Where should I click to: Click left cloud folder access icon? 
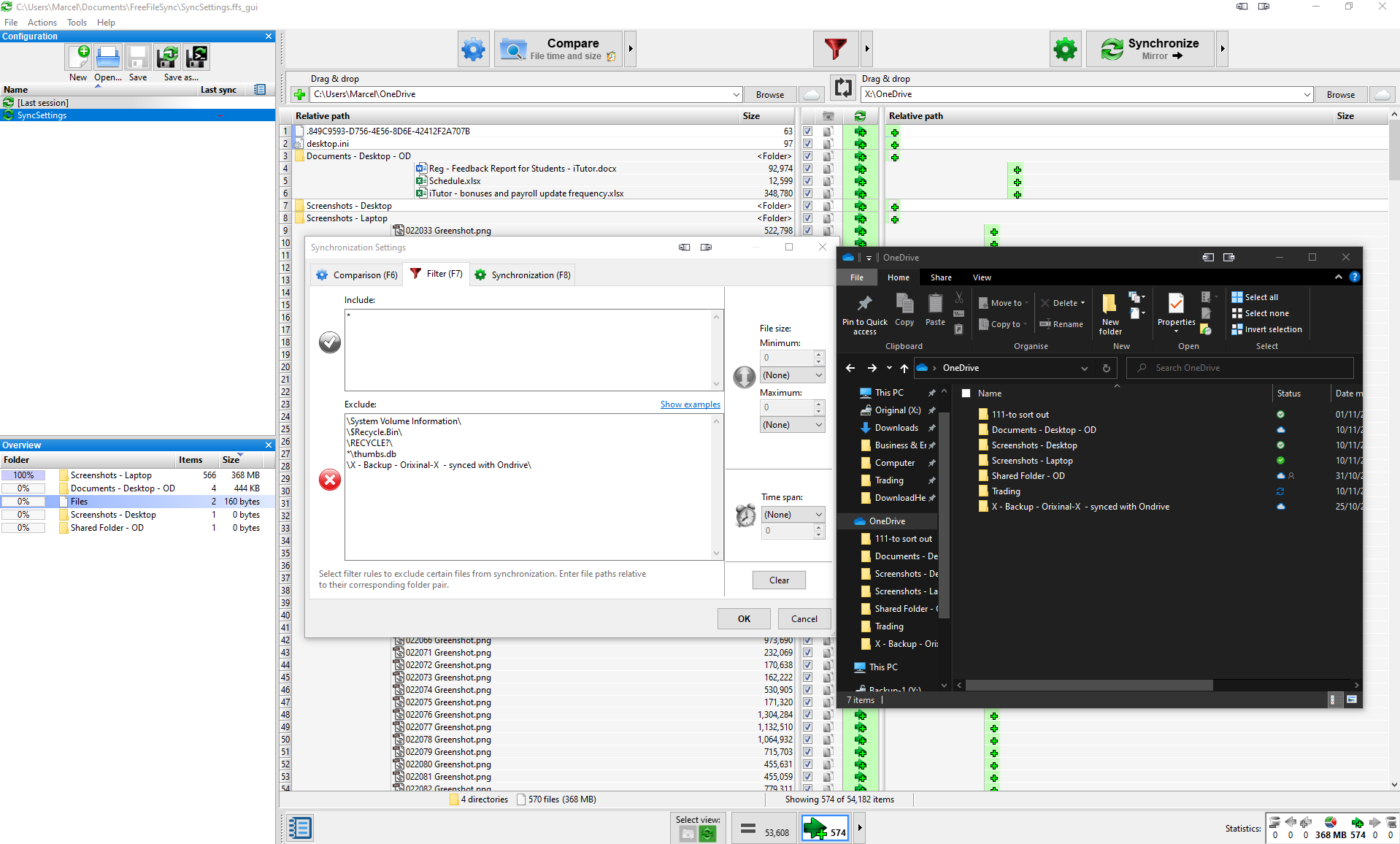tap(811, 94)
